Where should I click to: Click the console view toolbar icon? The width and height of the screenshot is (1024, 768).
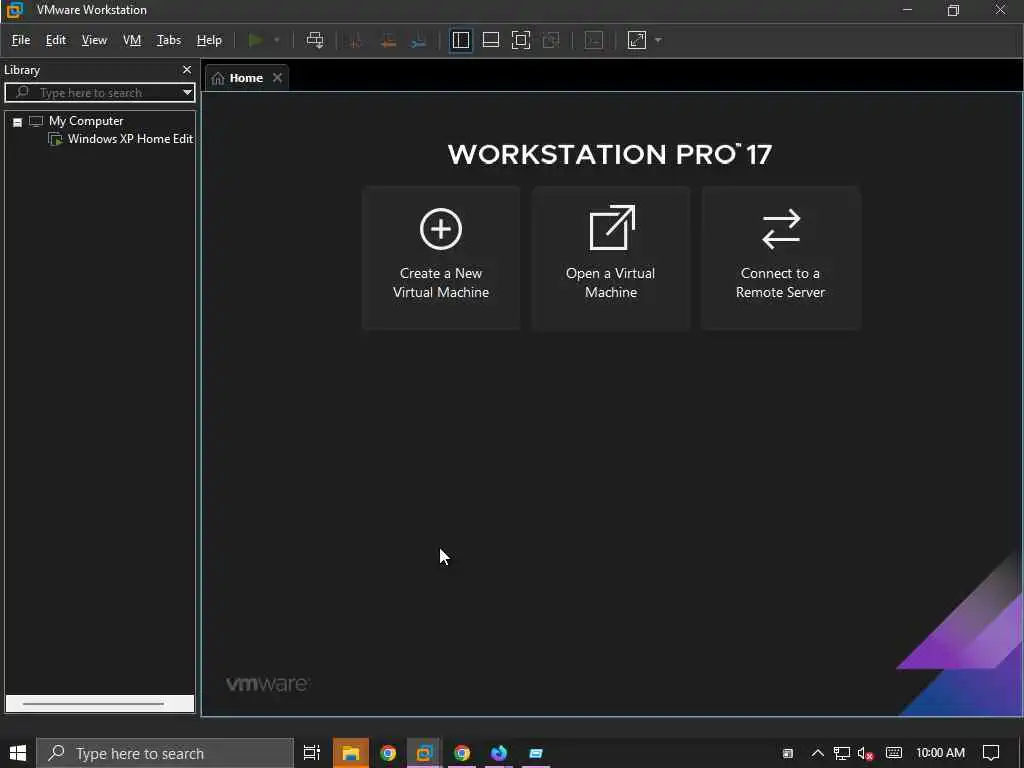[x=594, y=40]
